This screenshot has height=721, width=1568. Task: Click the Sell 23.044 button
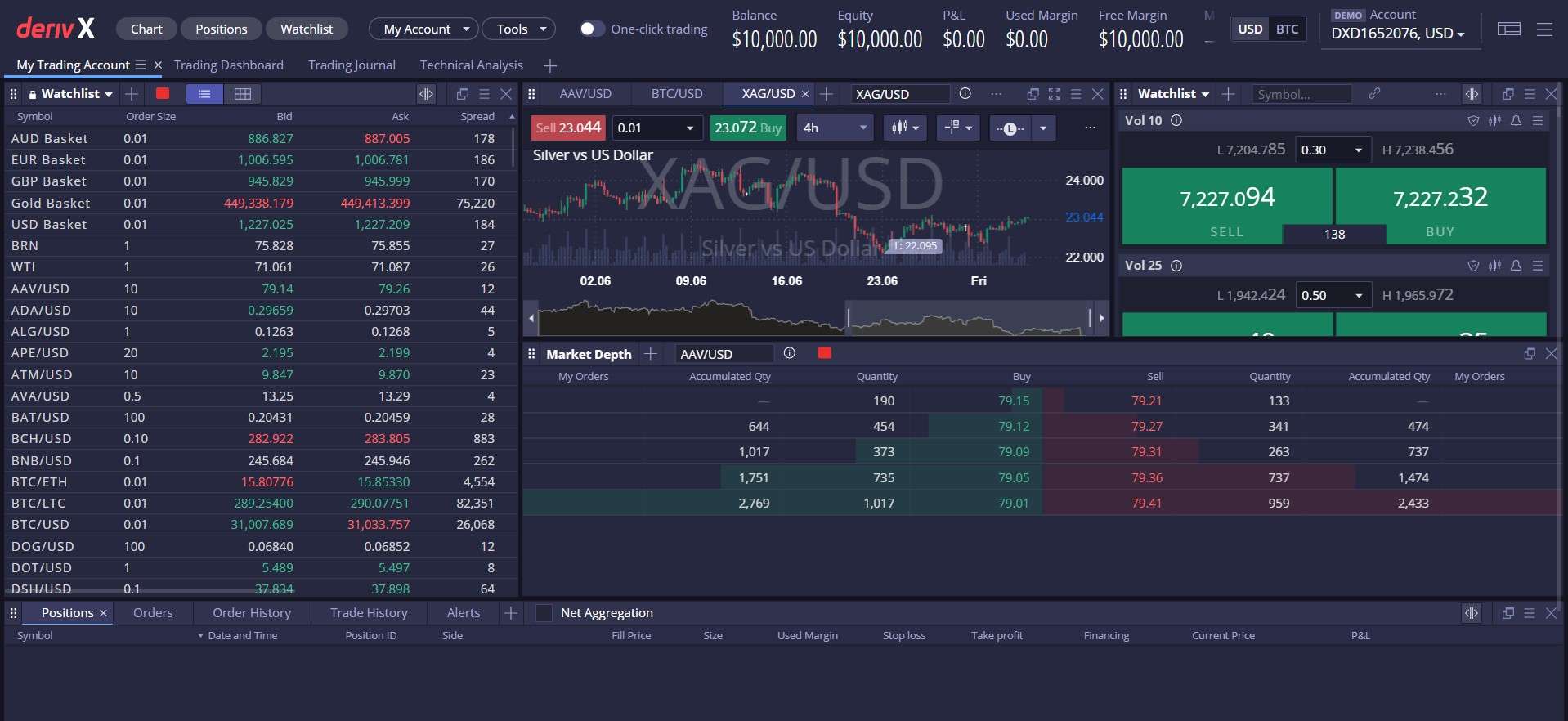[x=568, y=128]
